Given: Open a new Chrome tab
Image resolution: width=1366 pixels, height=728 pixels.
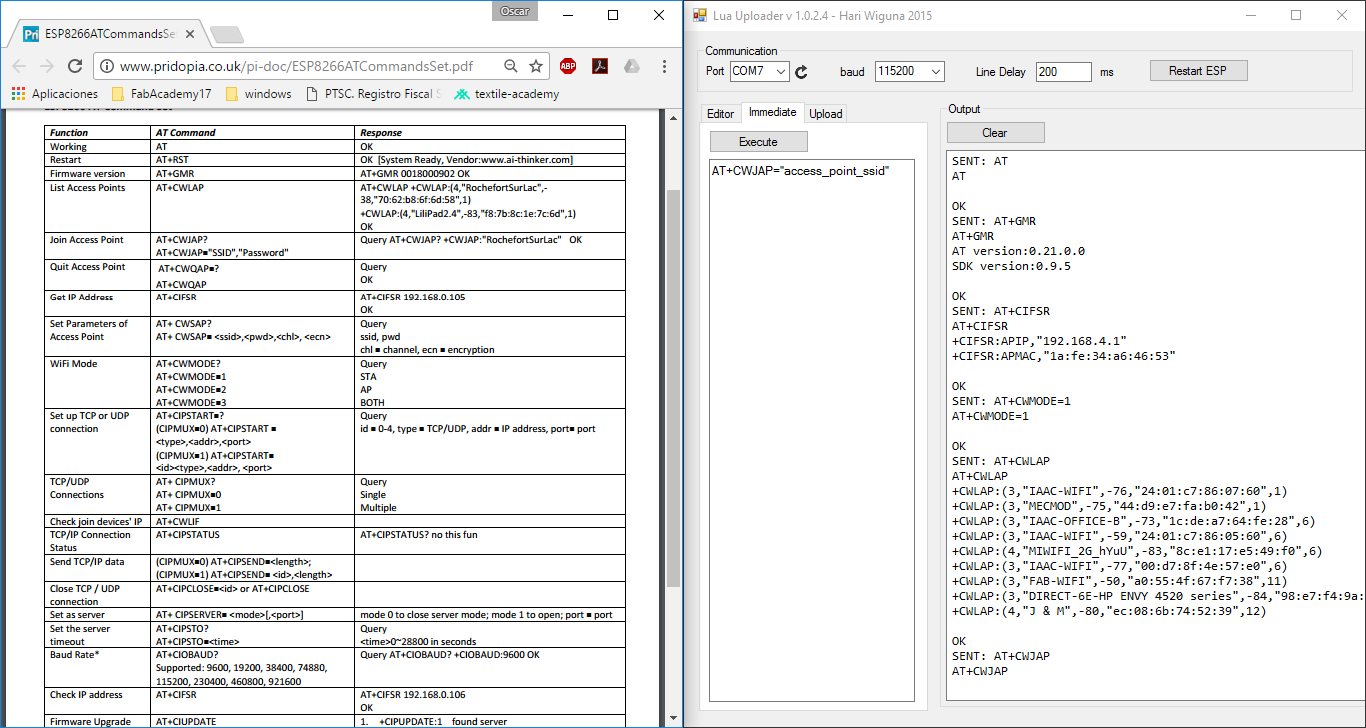Looking at the screenshot, I should coord(227,35).
